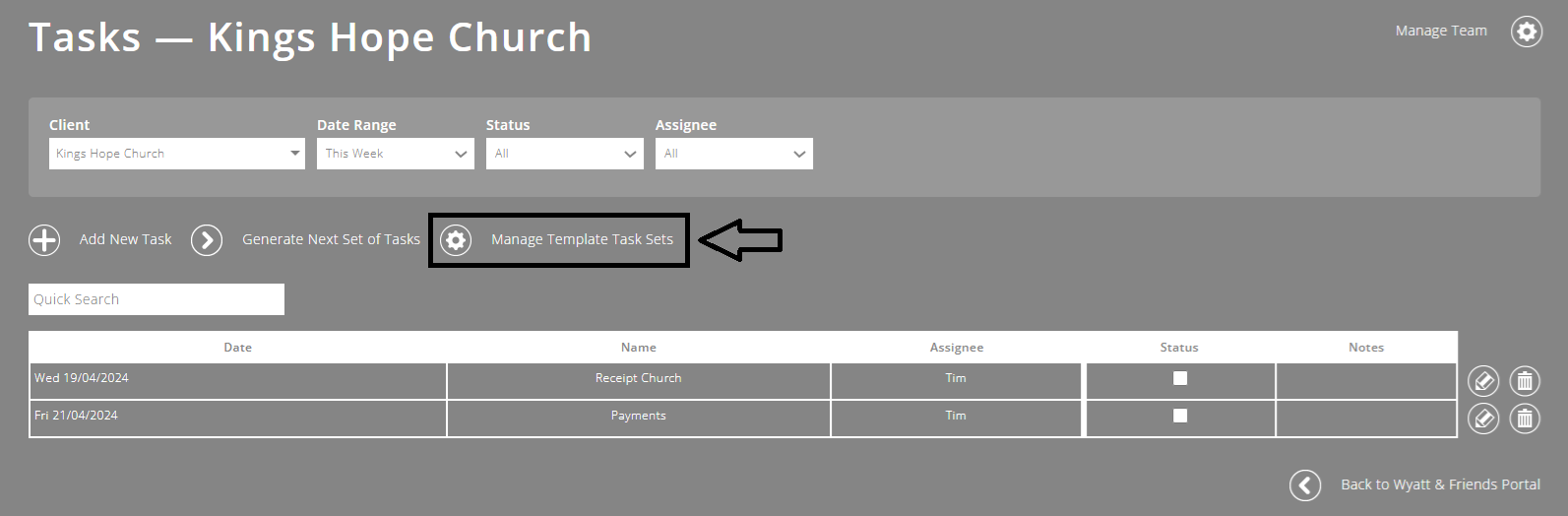
Task: Click the Back arrow circle icon
Action: (x=1305, y=484)
